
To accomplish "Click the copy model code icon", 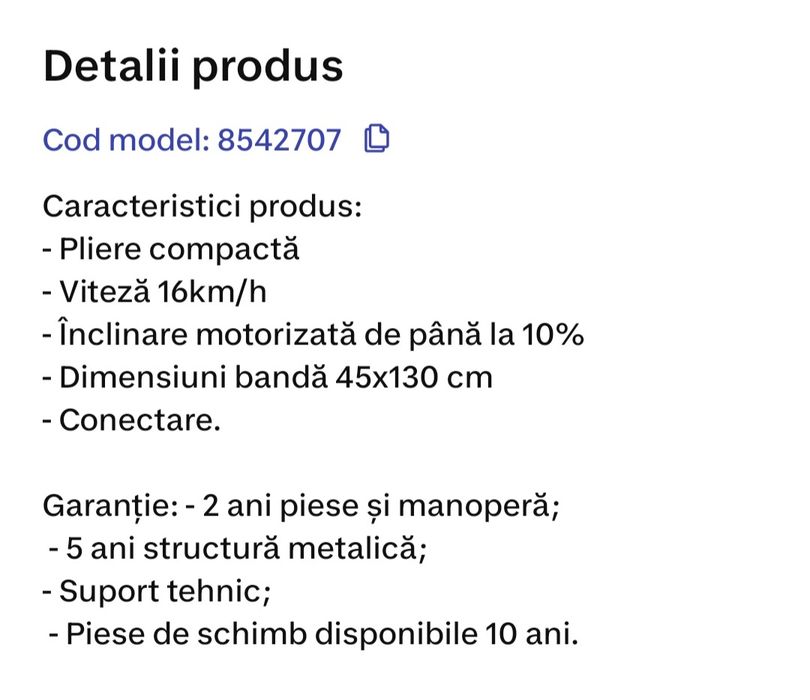I will click(x=377, y=139).
